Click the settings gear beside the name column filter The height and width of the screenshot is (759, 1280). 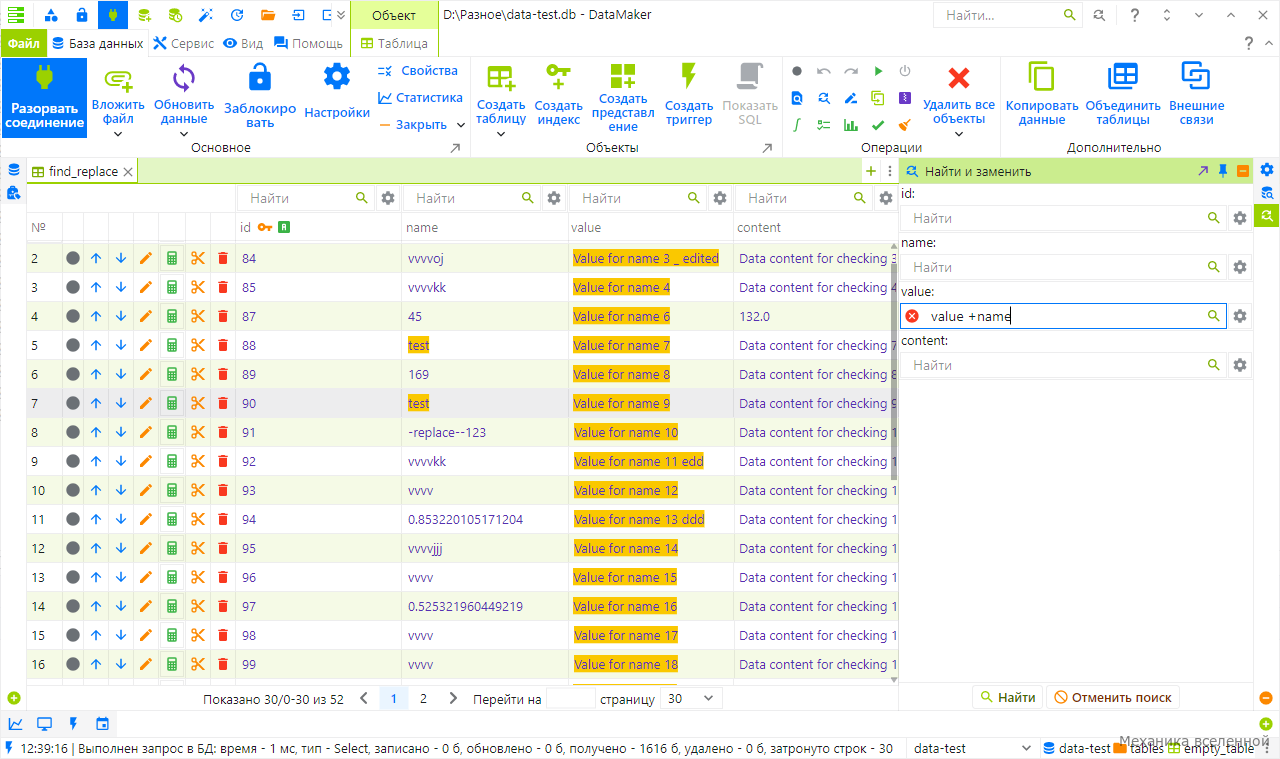[x=553, y=198]
